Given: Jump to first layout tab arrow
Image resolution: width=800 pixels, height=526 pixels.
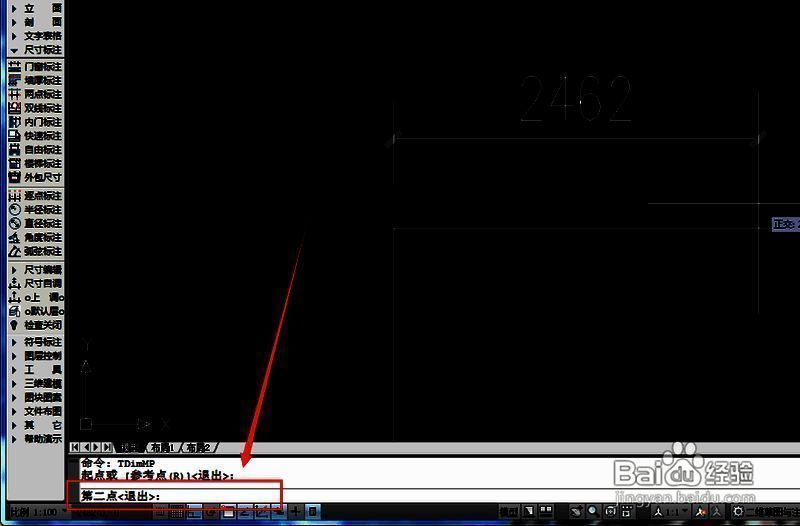Looking at the screenshot, I should point(75,447).
